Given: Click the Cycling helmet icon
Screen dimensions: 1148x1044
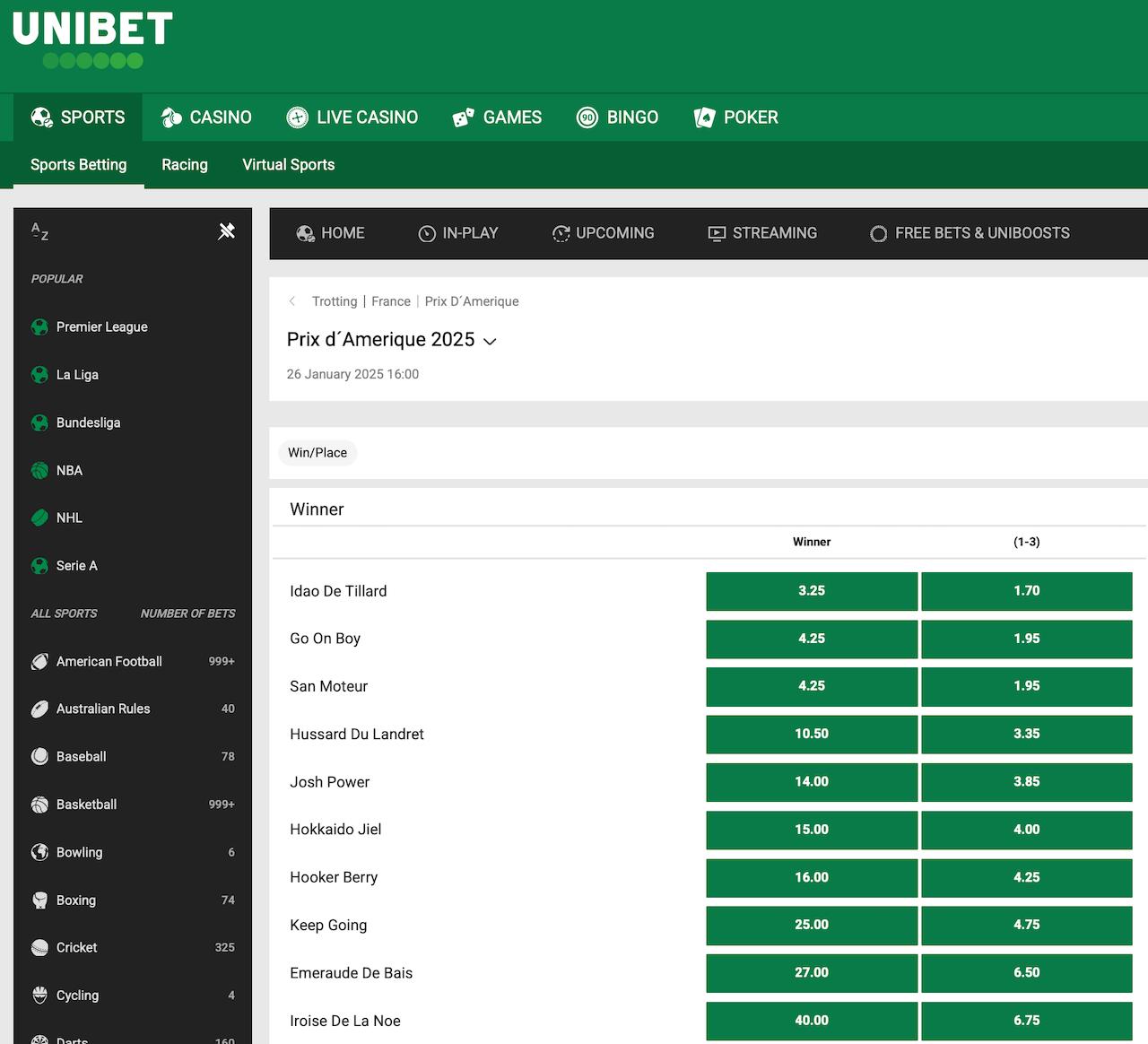Looking at the screenshot, I should click(x=39, y=996).
